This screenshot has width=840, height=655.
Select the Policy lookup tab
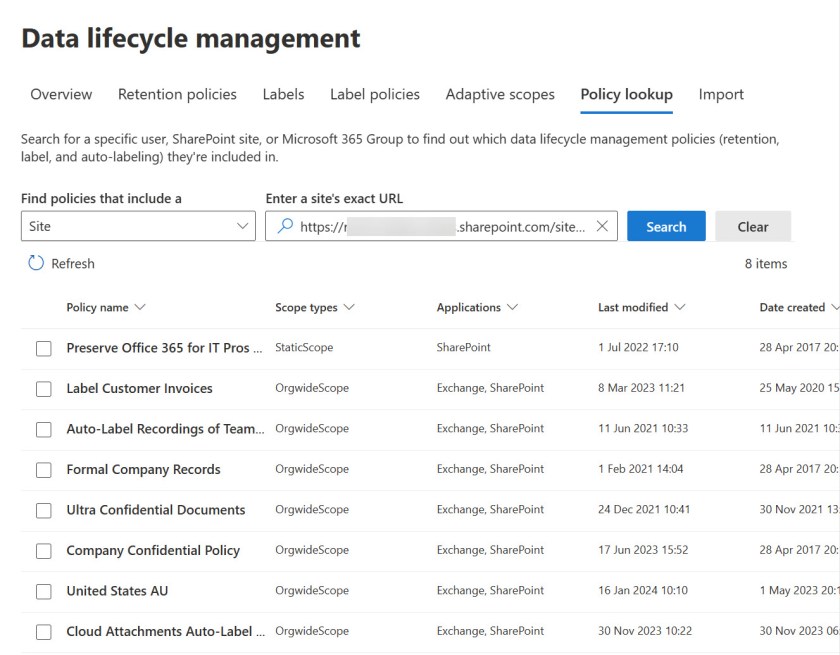[x=627, y=94]
